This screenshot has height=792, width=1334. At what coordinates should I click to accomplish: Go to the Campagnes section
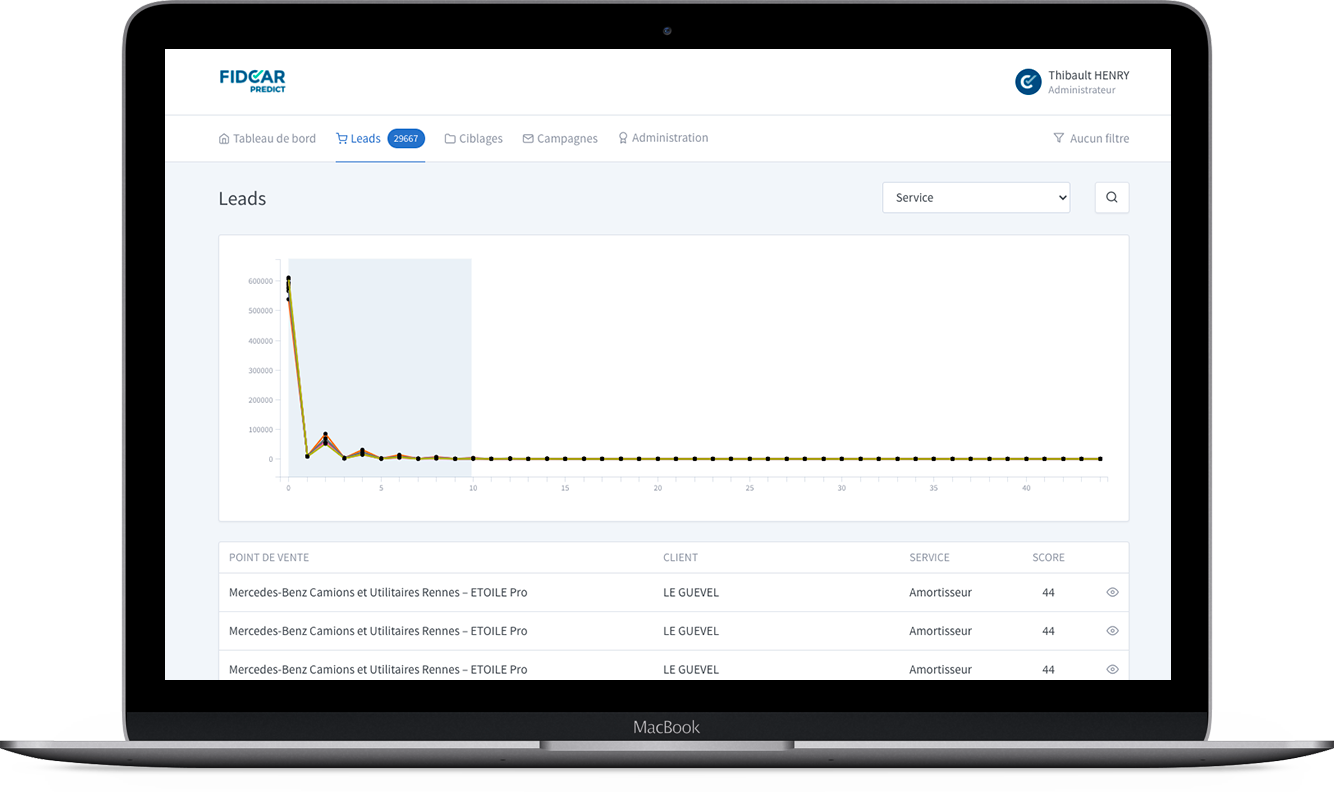pyautogui.click(x=566, y=138)
